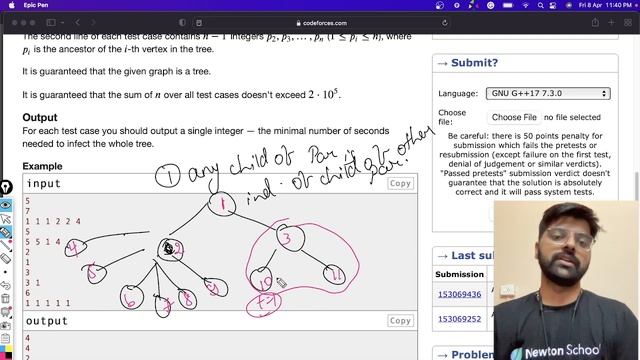
Task: Click the extension icon beside address bar
Action: (x=199, y=23)
